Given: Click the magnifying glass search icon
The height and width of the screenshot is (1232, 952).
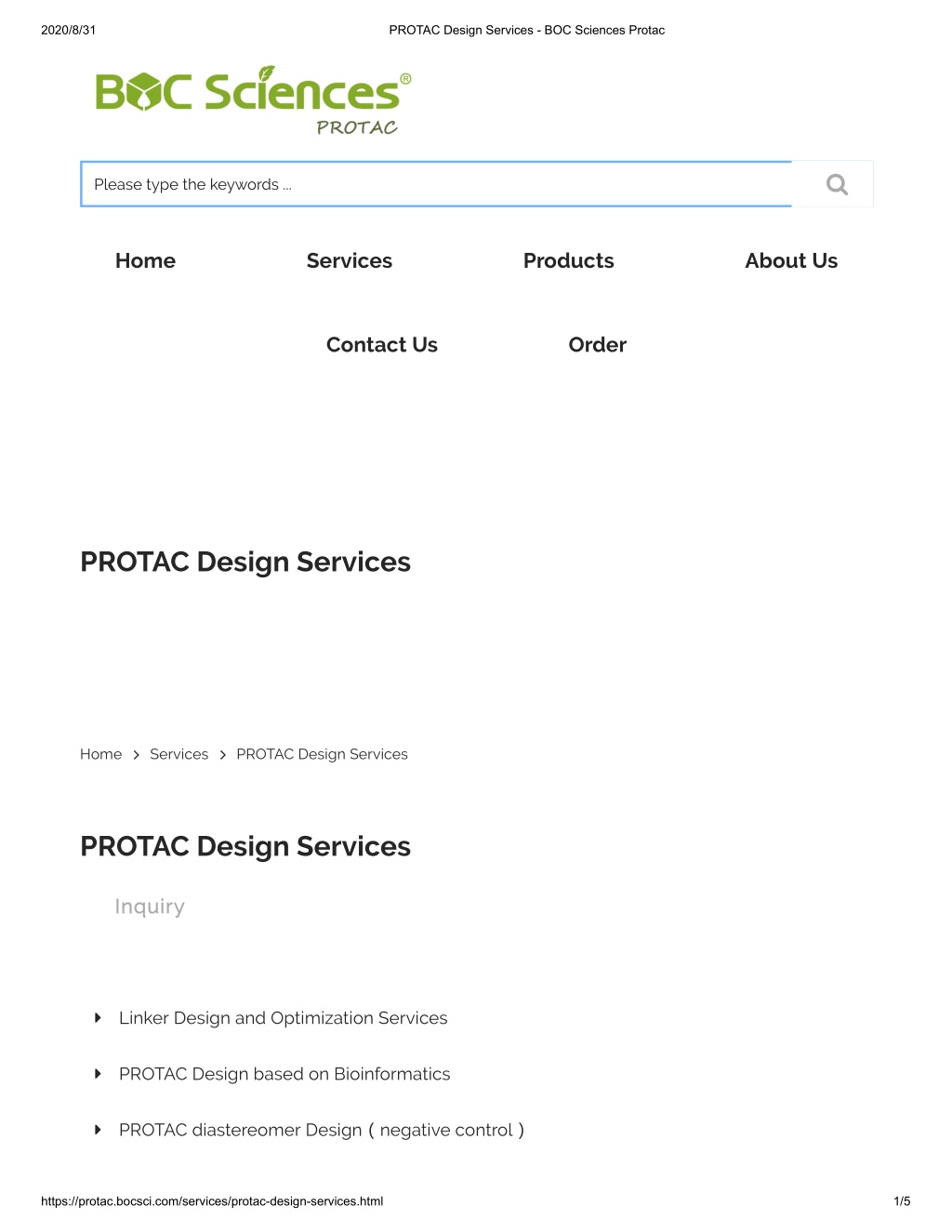Looking at the screenshot, I should tap(837, 184).
